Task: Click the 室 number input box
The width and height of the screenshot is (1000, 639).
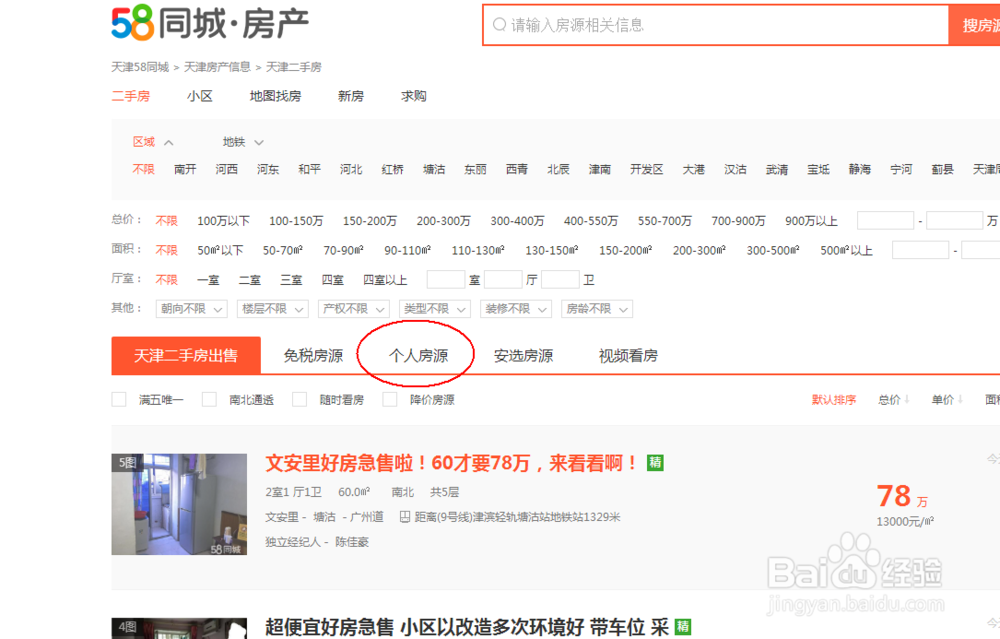Action: tap(446, 279)
